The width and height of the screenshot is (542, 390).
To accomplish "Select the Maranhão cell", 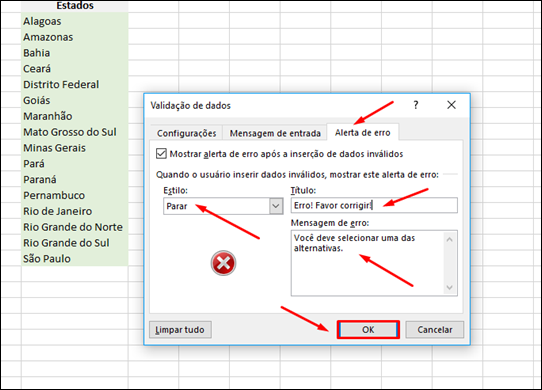I will pos(75,116).
